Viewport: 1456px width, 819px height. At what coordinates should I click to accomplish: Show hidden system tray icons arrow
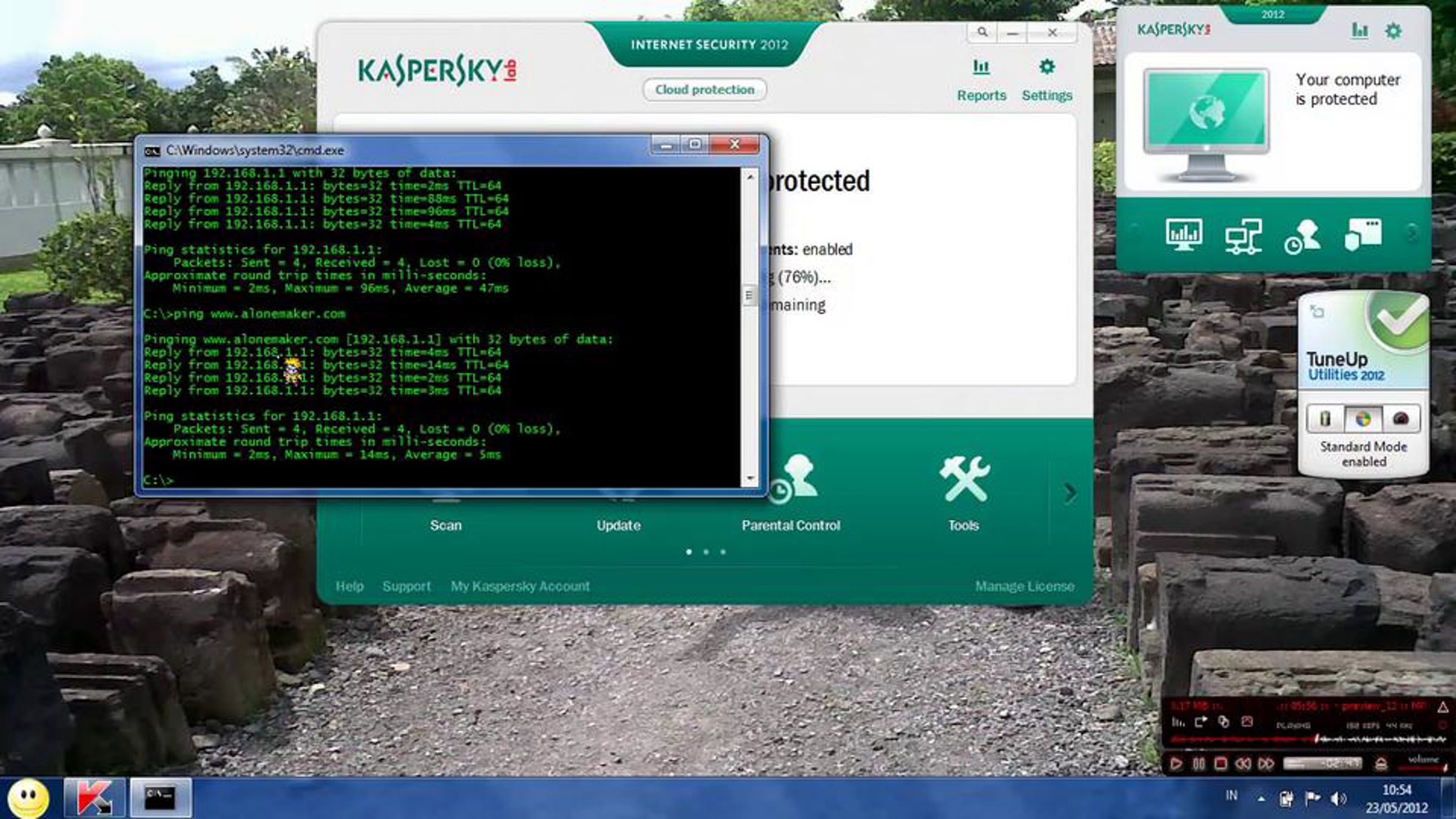coord(1261,799)
